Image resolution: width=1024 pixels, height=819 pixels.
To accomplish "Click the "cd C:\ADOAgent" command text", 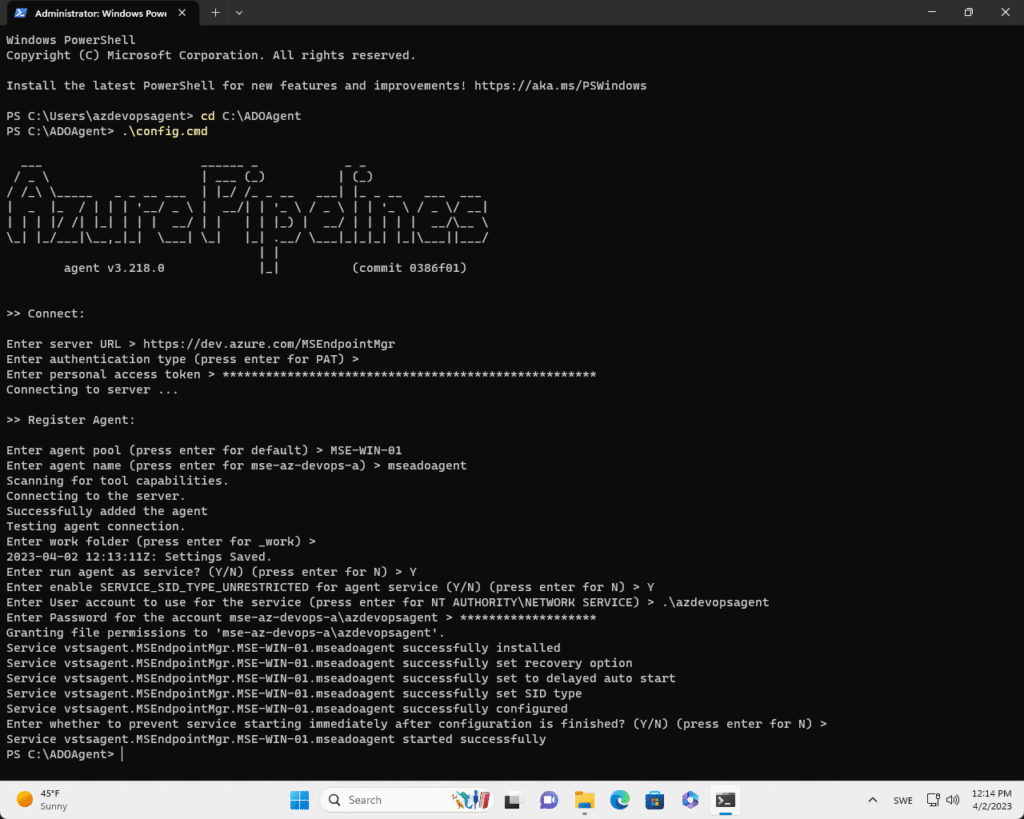I will coord(251,116).
